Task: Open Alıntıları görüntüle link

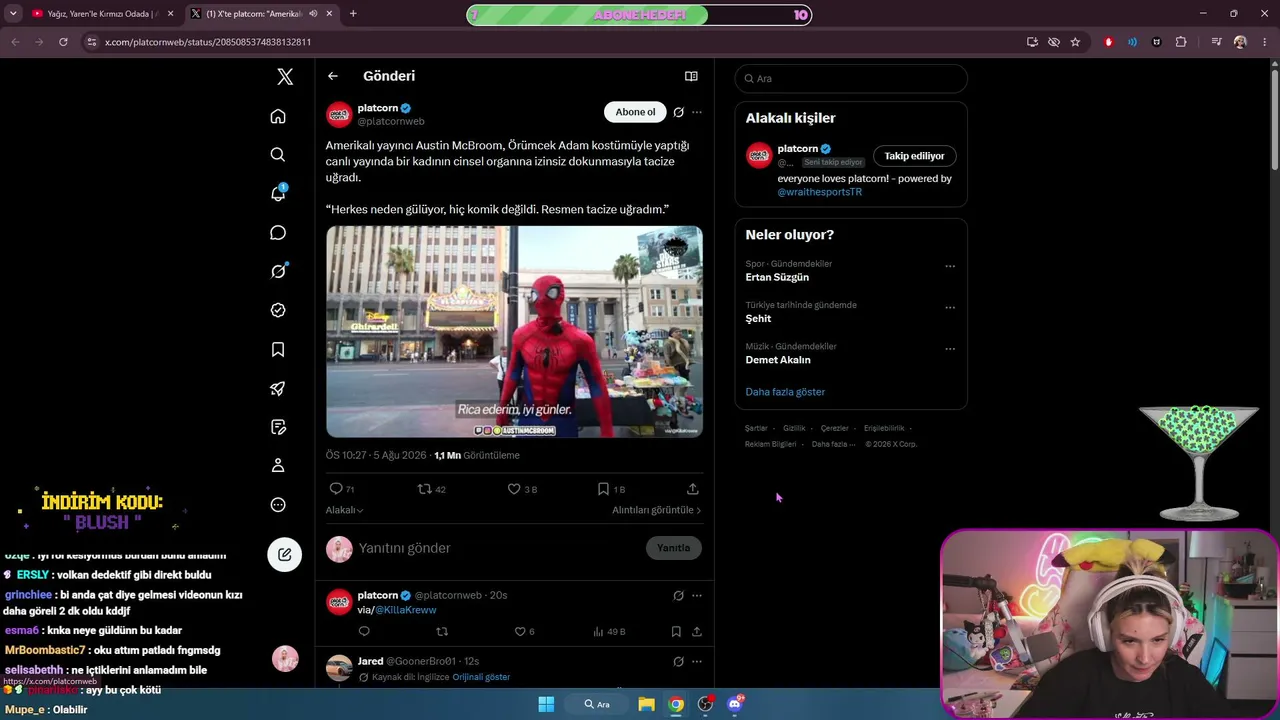Action: 657,510
